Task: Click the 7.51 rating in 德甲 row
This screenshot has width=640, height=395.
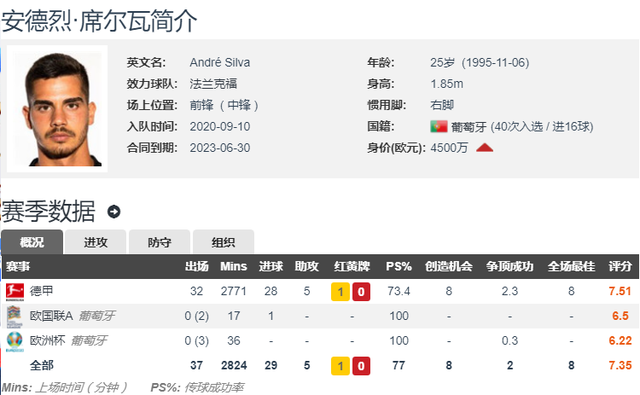Action: 620,291
